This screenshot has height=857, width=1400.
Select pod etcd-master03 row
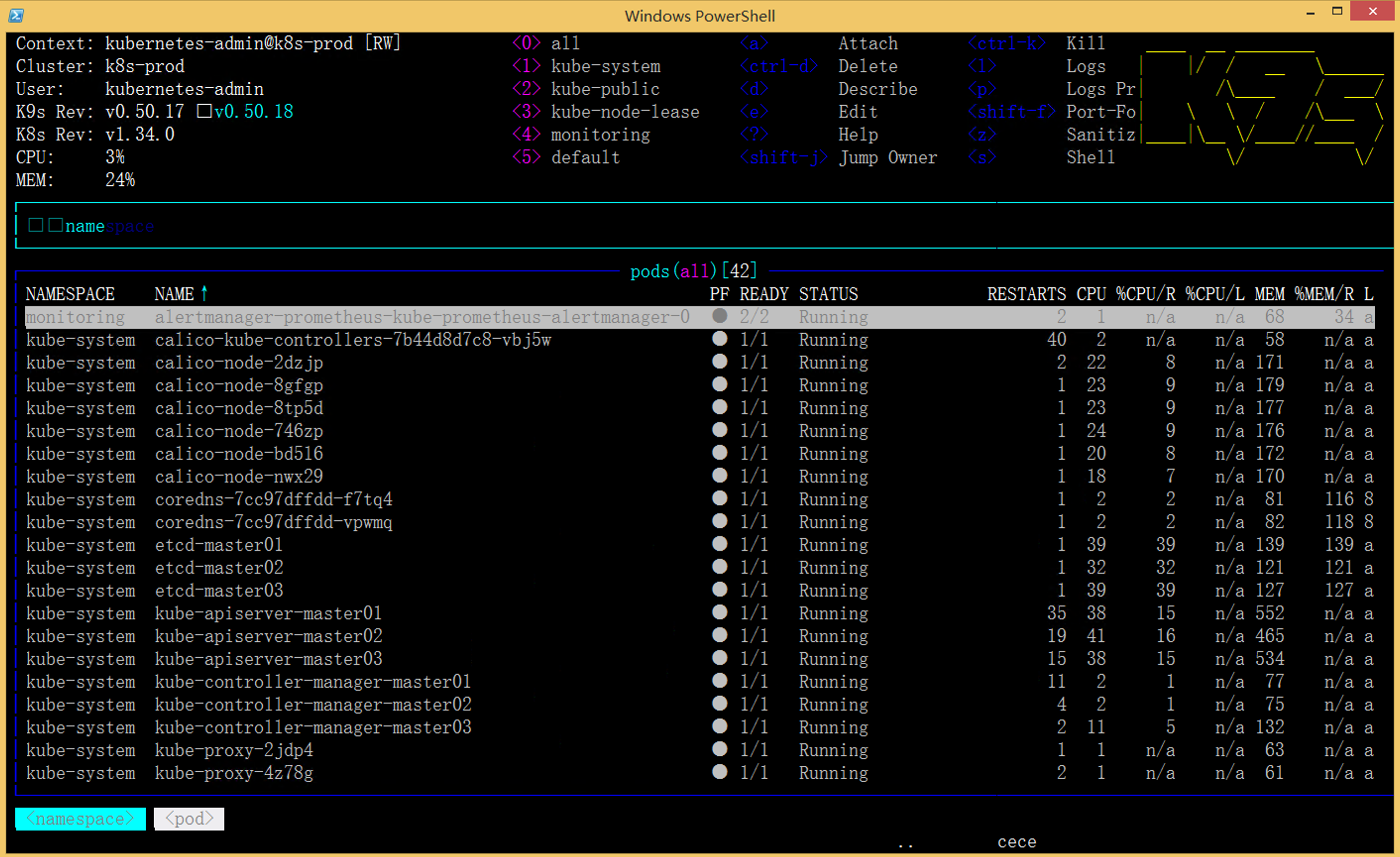click(700, 590)
